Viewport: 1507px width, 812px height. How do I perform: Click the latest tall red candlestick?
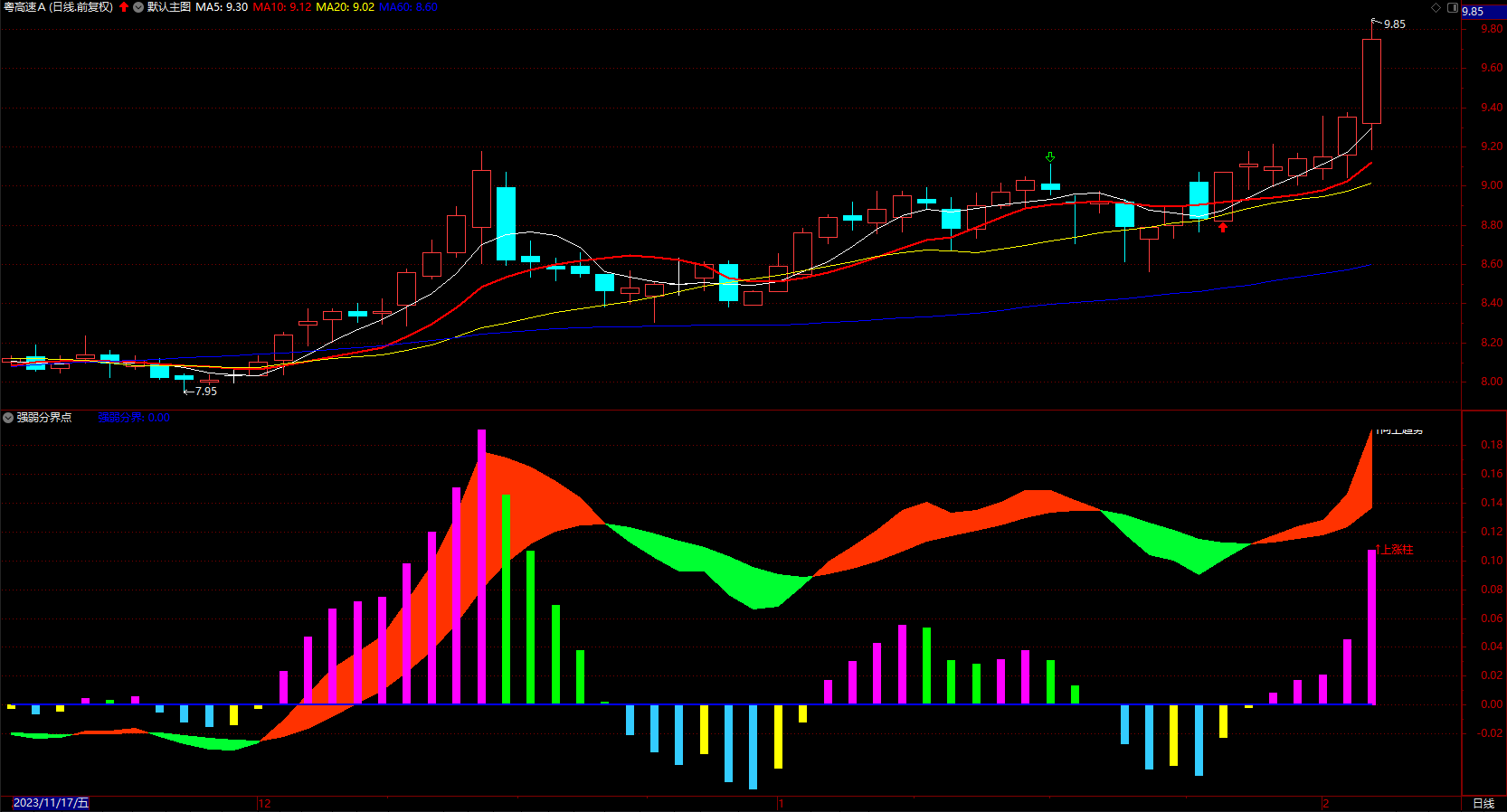click(1371, 81)
